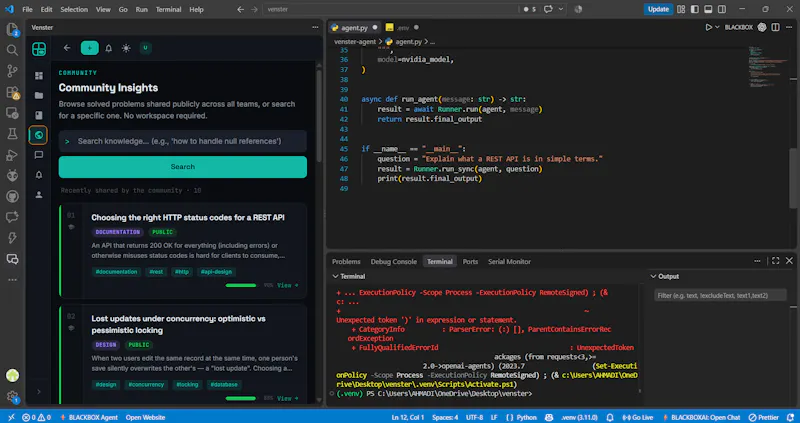Screen dimensions: 800x423
Task: Switch to the agent.py editor tab
Action: click(x=355, y=28)
